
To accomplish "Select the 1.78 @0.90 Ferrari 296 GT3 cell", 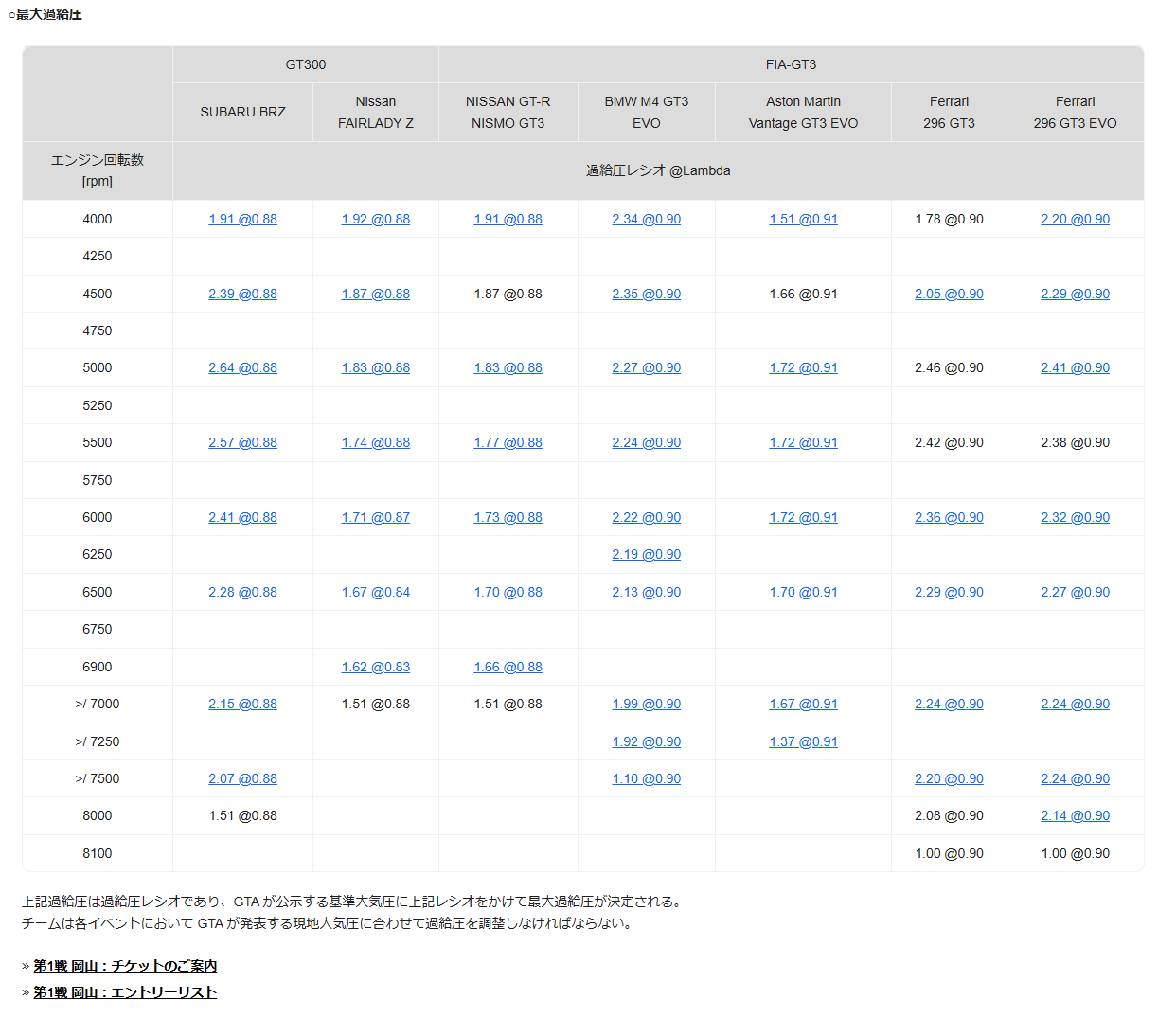I will (x=950, y=219).
